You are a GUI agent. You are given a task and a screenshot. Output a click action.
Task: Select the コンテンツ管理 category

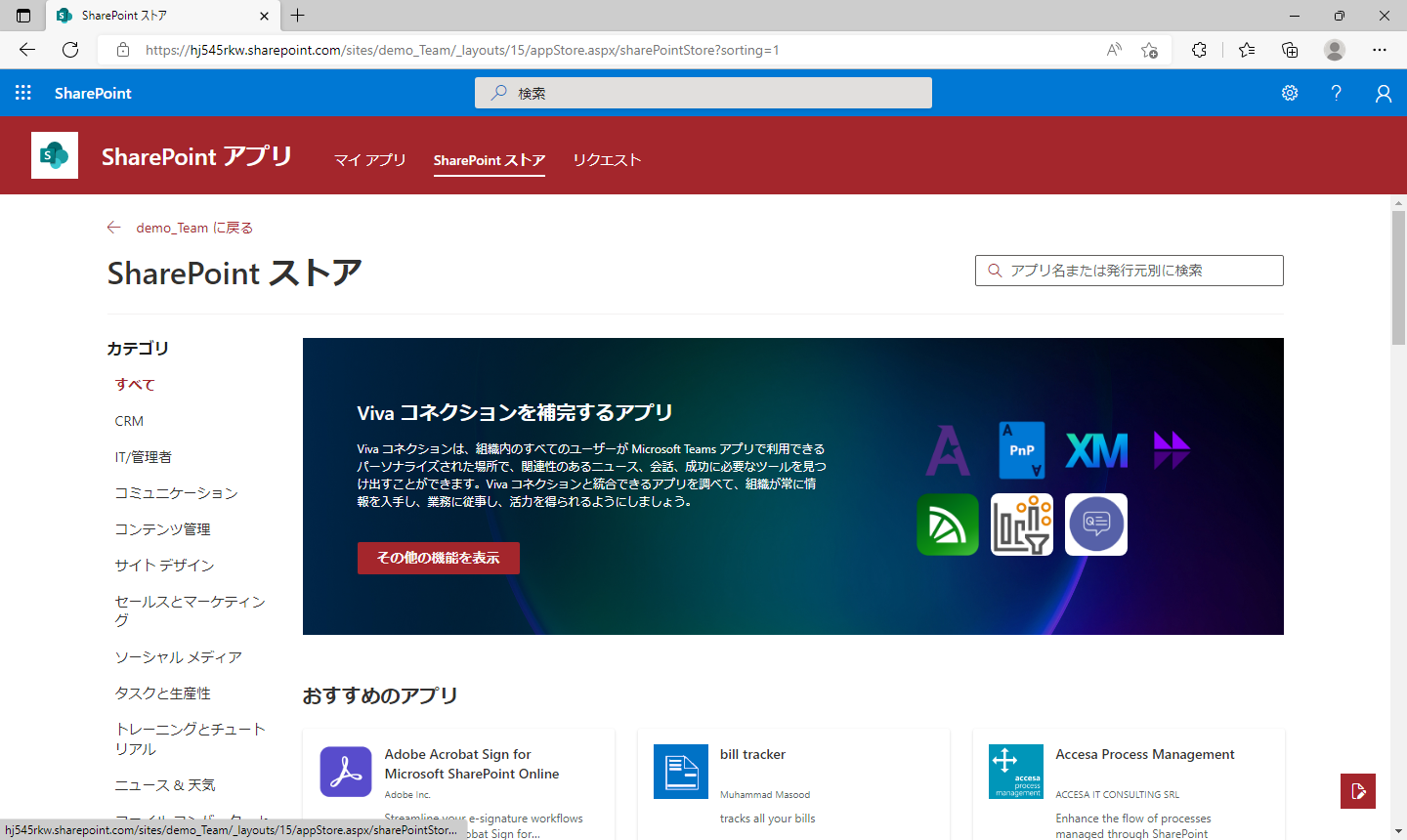click(x=163, y=529)
